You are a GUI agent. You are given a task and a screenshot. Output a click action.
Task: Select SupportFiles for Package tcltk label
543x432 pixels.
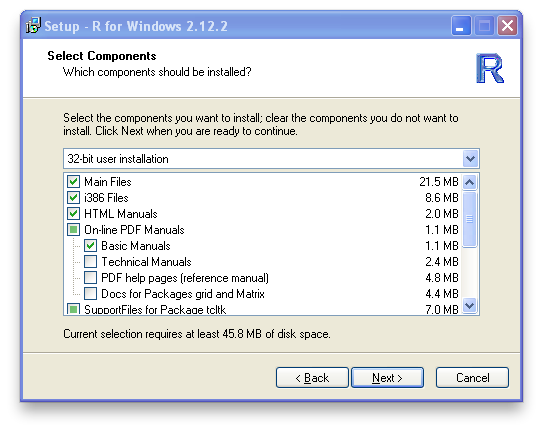155,309
